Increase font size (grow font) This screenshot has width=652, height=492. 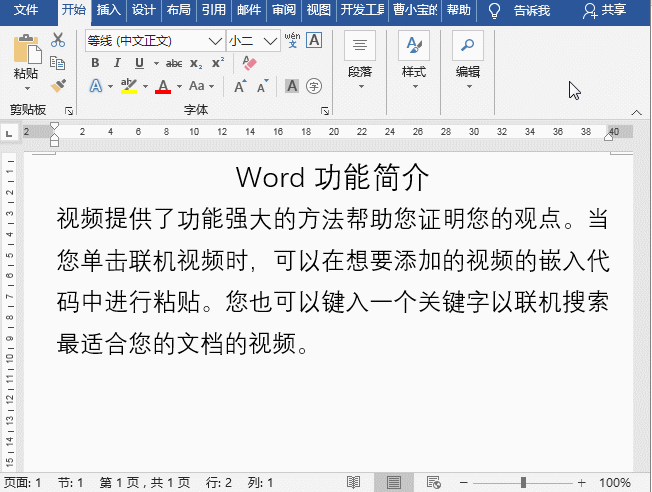[x=240, y=87]
